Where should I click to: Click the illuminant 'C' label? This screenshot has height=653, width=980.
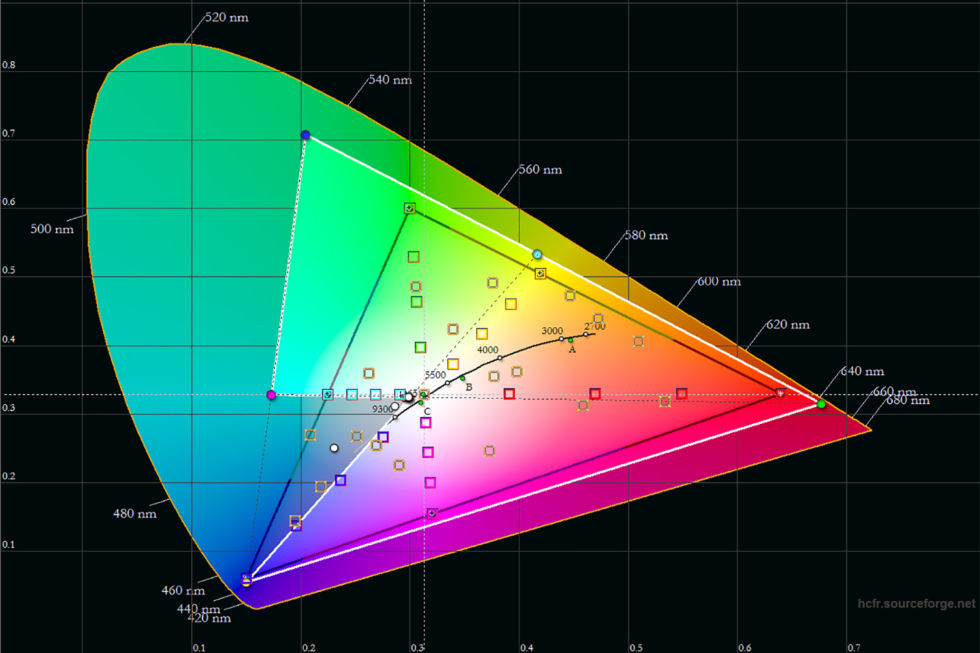coord(428,411)
